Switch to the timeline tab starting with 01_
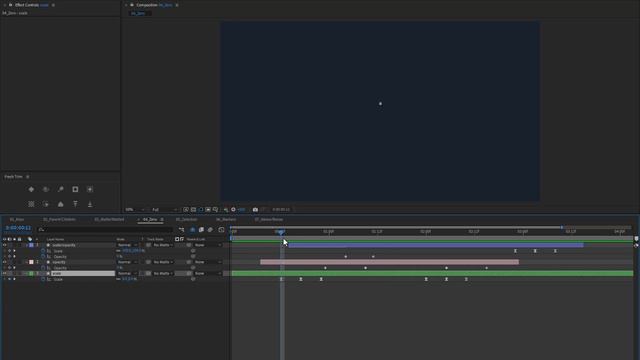 pos(17,220)
